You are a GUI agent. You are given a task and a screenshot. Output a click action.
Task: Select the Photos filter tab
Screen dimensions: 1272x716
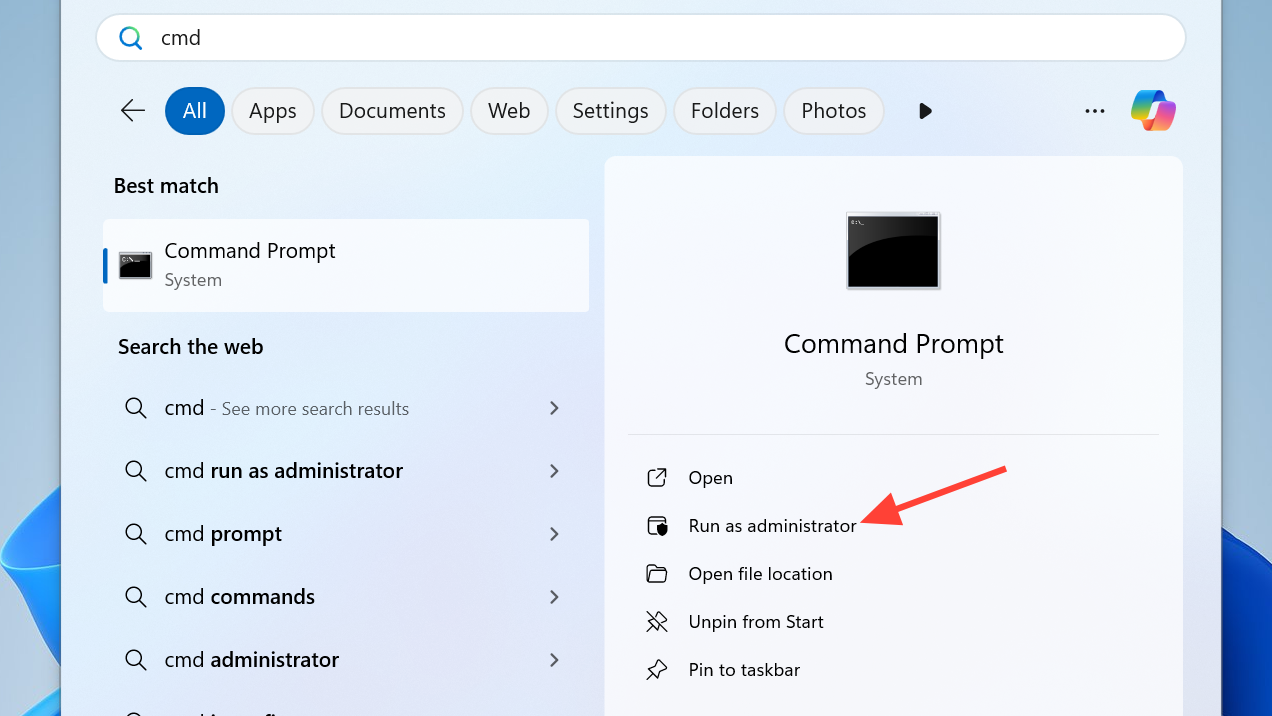coord(833,111)
